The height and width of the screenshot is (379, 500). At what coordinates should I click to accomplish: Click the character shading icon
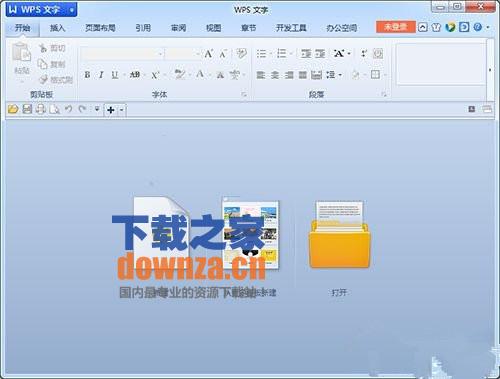(220, 75)
